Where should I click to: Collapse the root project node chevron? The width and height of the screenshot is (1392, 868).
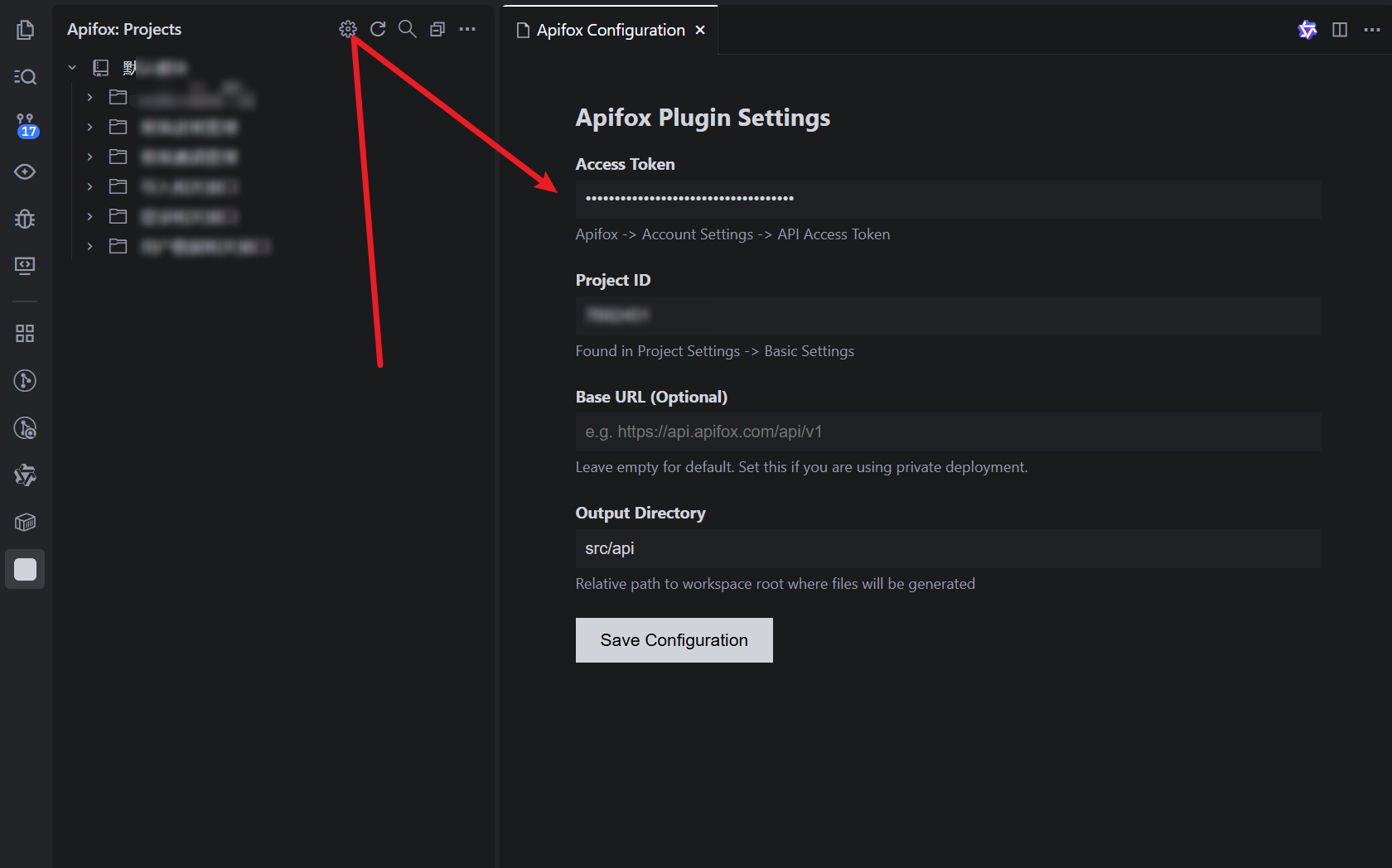click(x=72, y=68)
